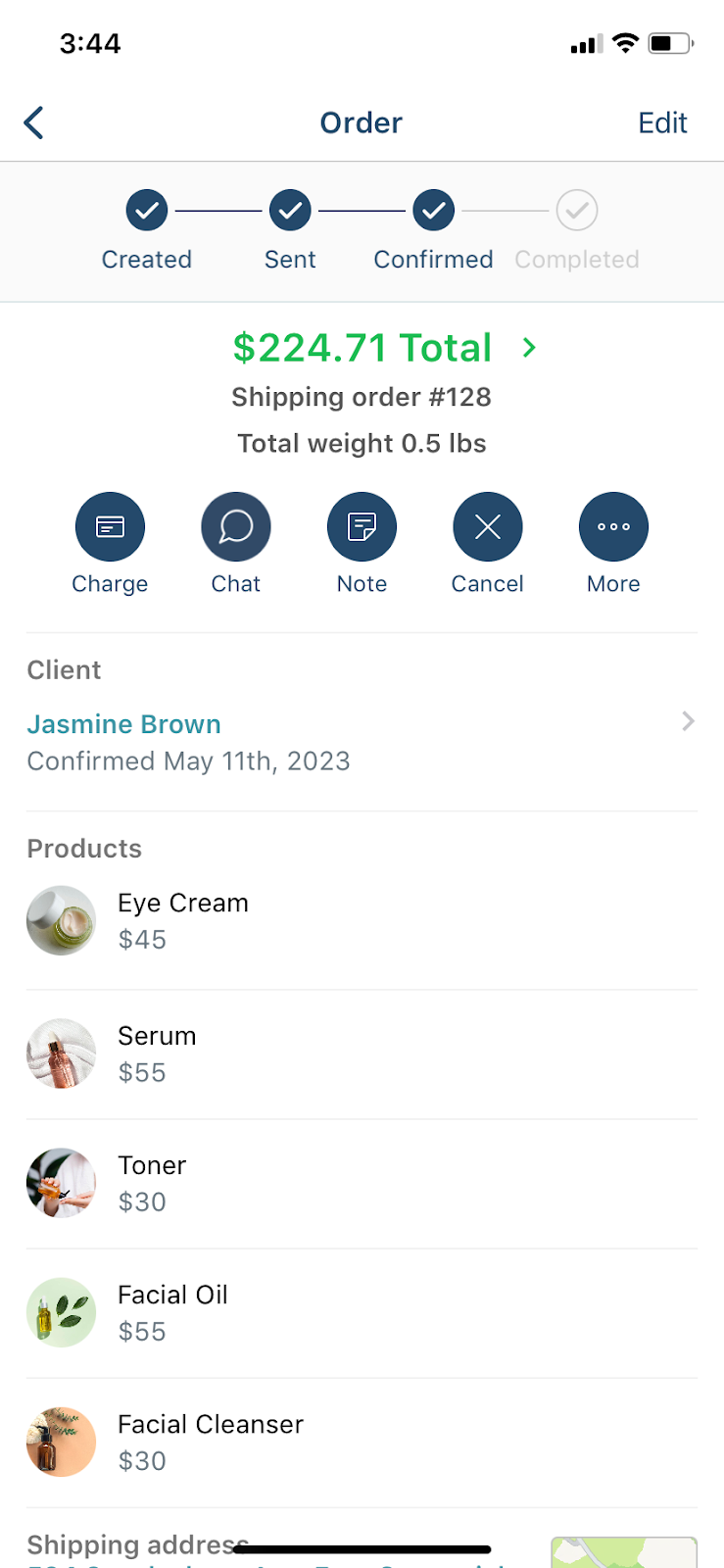724x1568 pixels.
Task: Tap the Wi-Fi status icon
Action: coord(625,43)
